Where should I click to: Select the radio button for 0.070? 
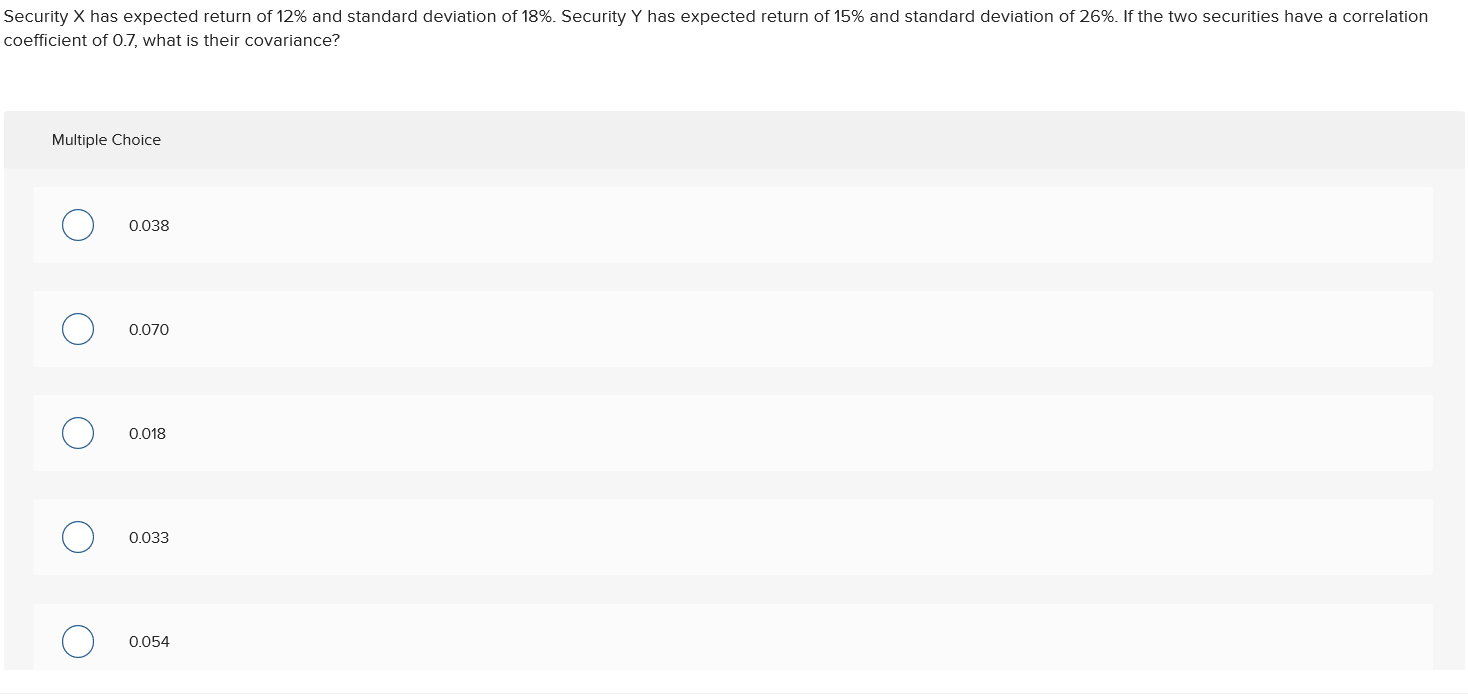point(78,328)
